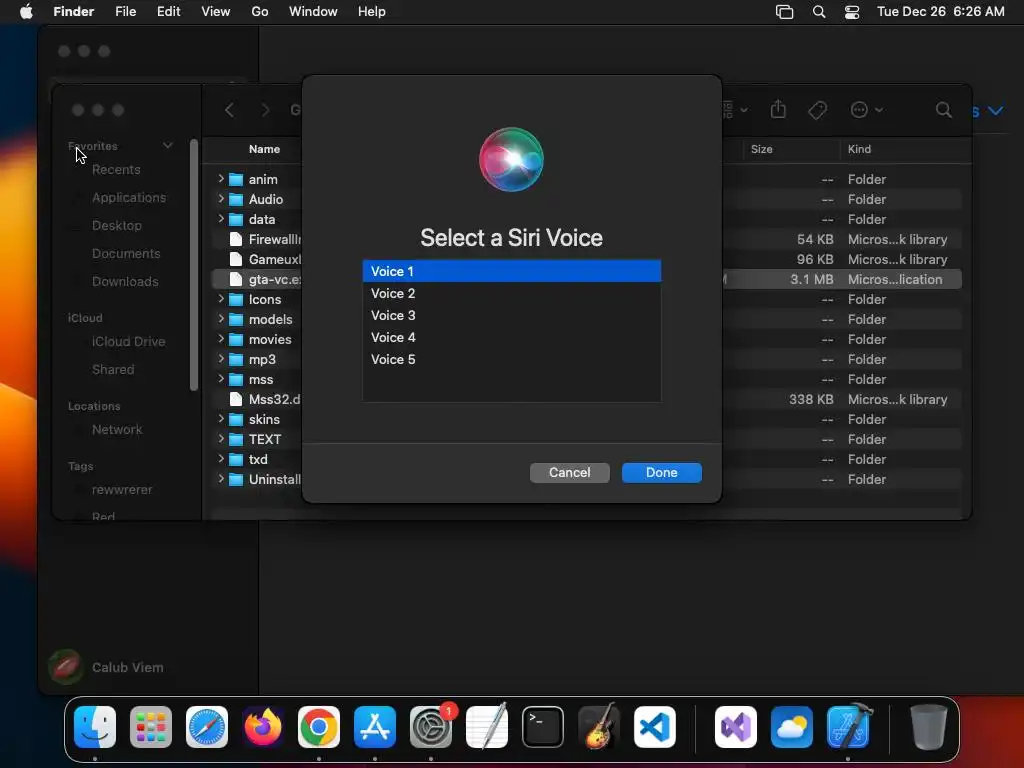
Task: Open Launchpad in the Dock
Action: click(151, 727)
